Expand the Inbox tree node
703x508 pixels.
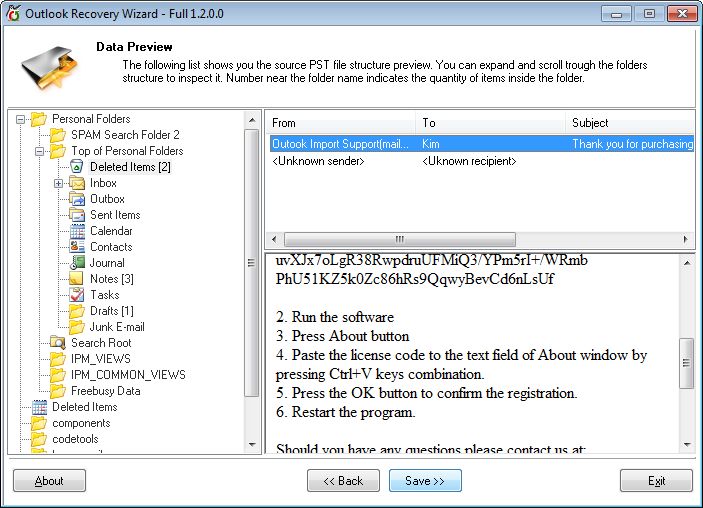[x=58, y=183]
